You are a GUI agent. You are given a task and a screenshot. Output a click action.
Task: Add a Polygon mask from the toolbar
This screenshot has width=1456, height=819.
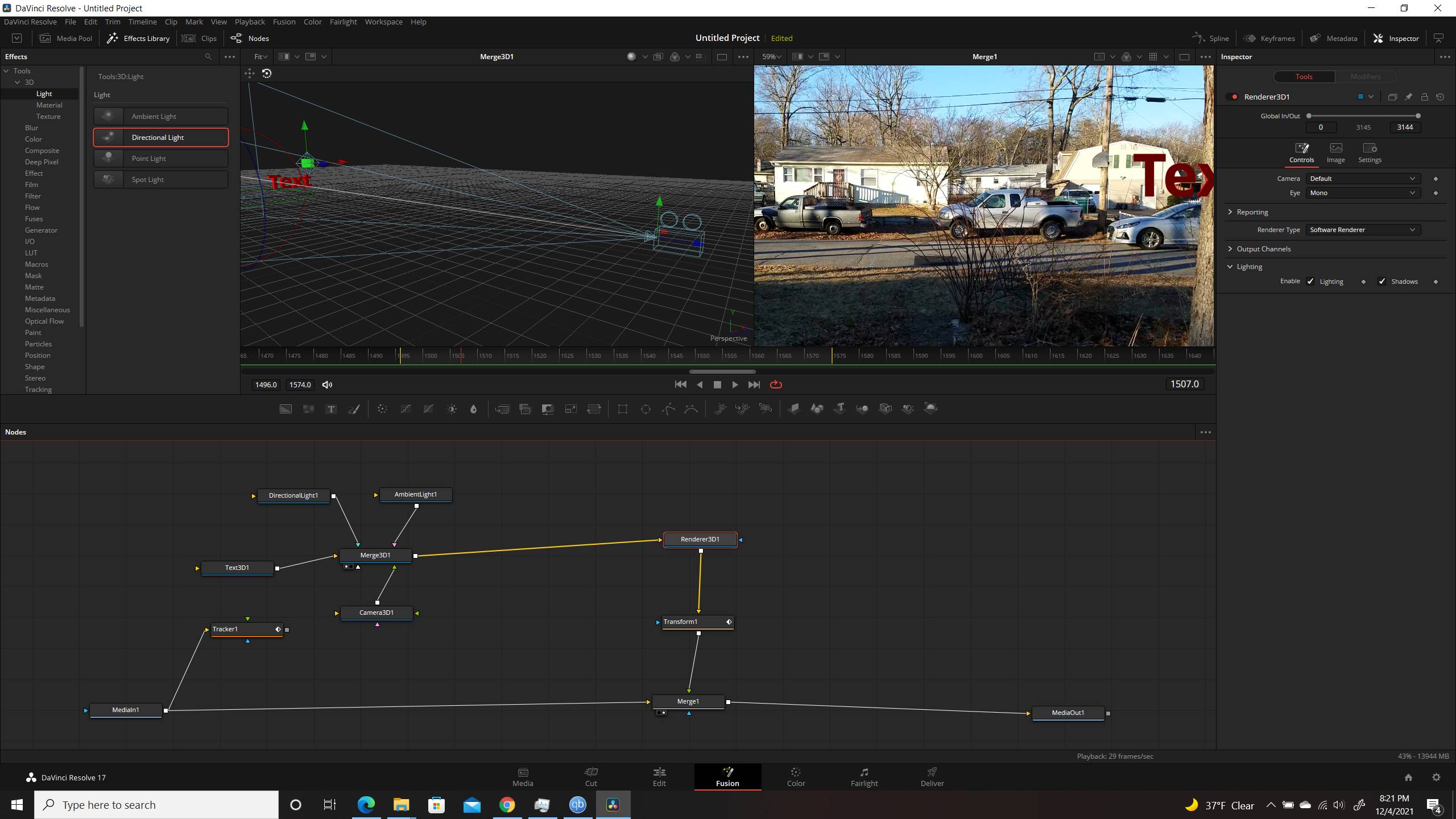[x=668, y=409]
